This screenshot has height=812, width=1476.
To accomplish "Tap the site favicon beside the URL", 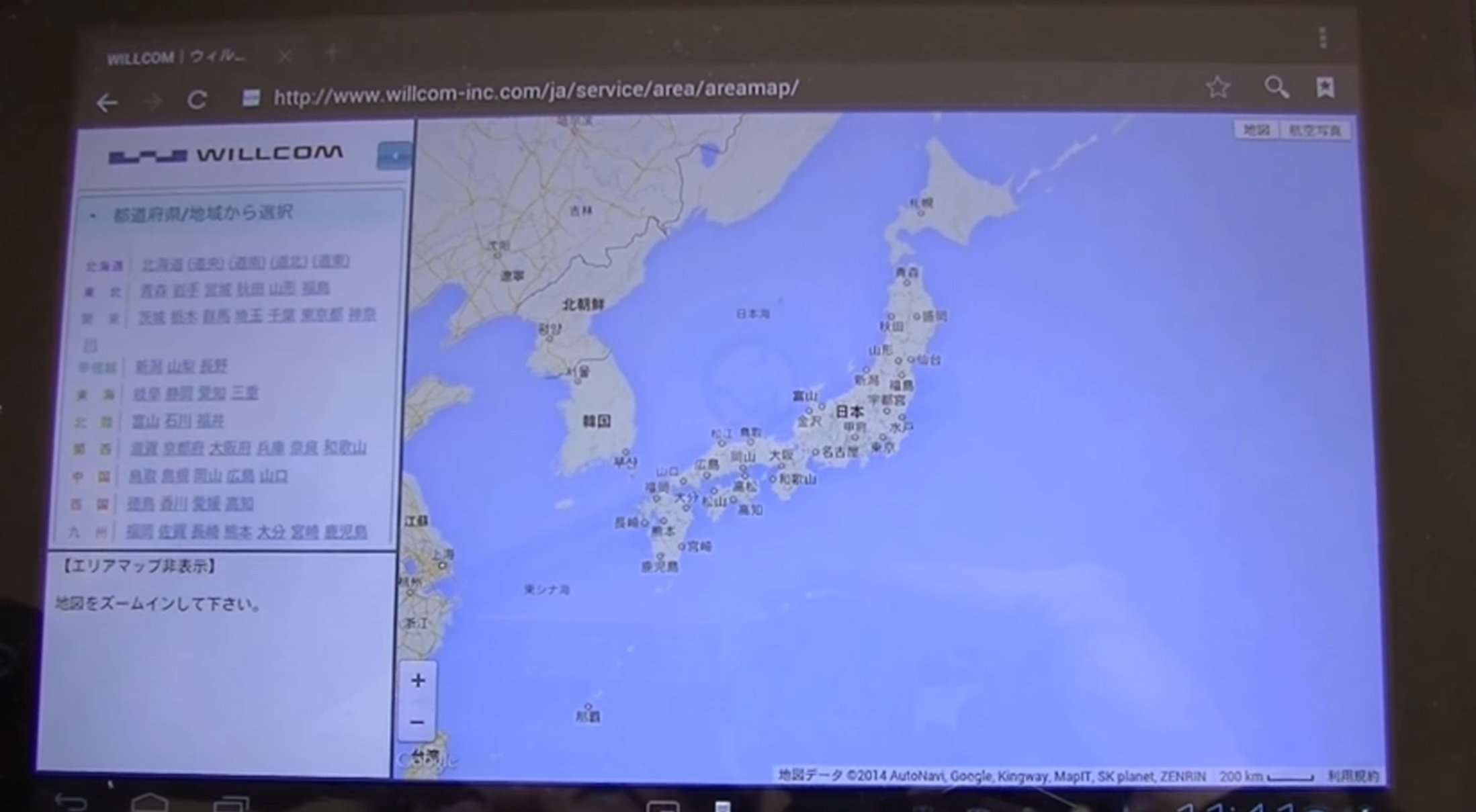I will [x=251, y=99].
